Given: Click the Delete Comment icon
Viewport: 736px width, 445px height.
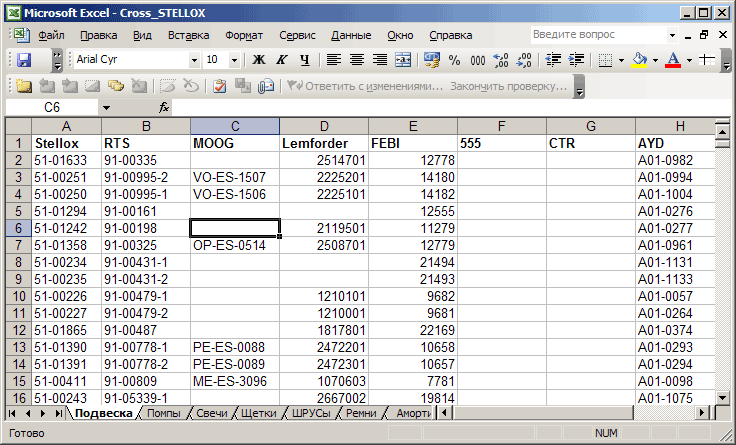Looking at the screenshot, I should pos(138,86).
